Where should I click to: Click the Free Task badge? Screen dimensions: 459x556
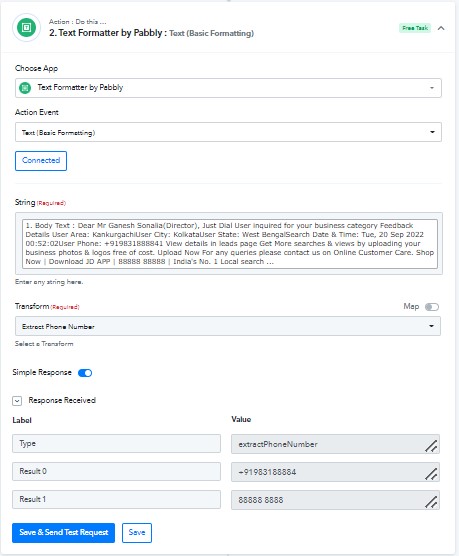[x=415, y=28]
